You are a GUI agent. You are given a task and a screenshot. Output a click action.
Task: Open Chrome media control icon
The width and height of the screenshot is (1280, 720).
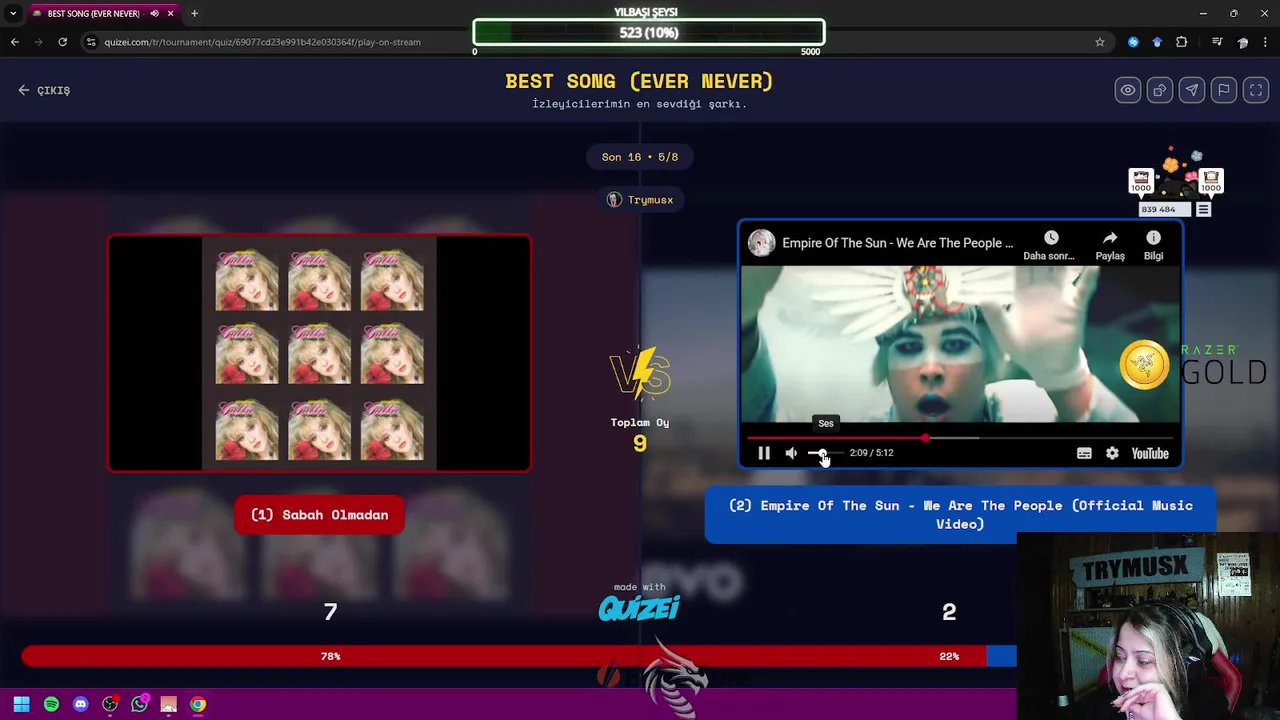tap(1217, 42)
